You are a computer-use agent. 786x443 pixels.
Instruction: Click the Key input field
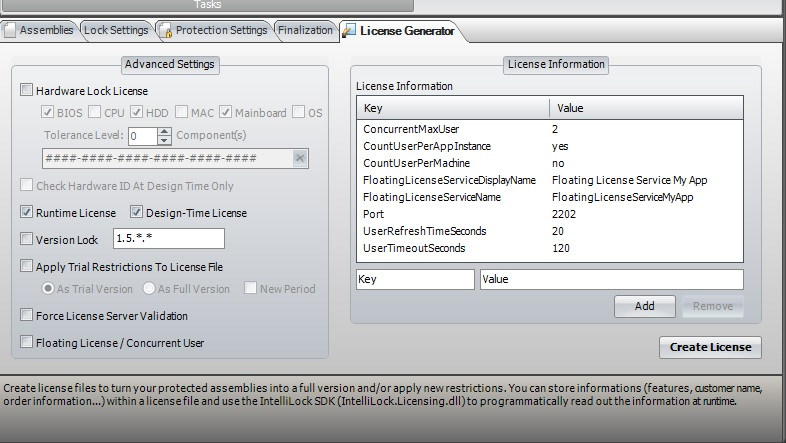point(415,280)
